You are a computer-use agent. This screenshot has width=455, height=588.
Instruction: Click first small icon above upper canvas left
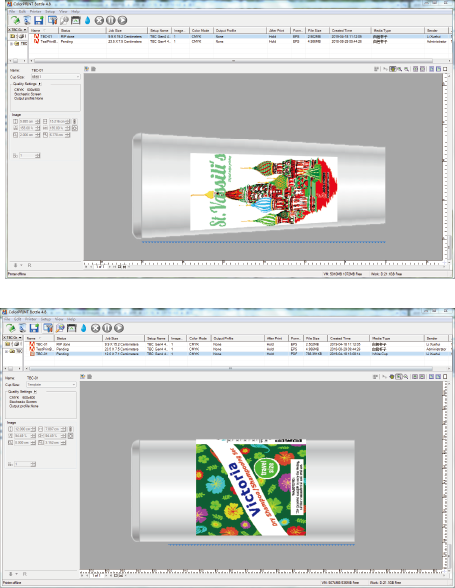[x=87, y=69]
